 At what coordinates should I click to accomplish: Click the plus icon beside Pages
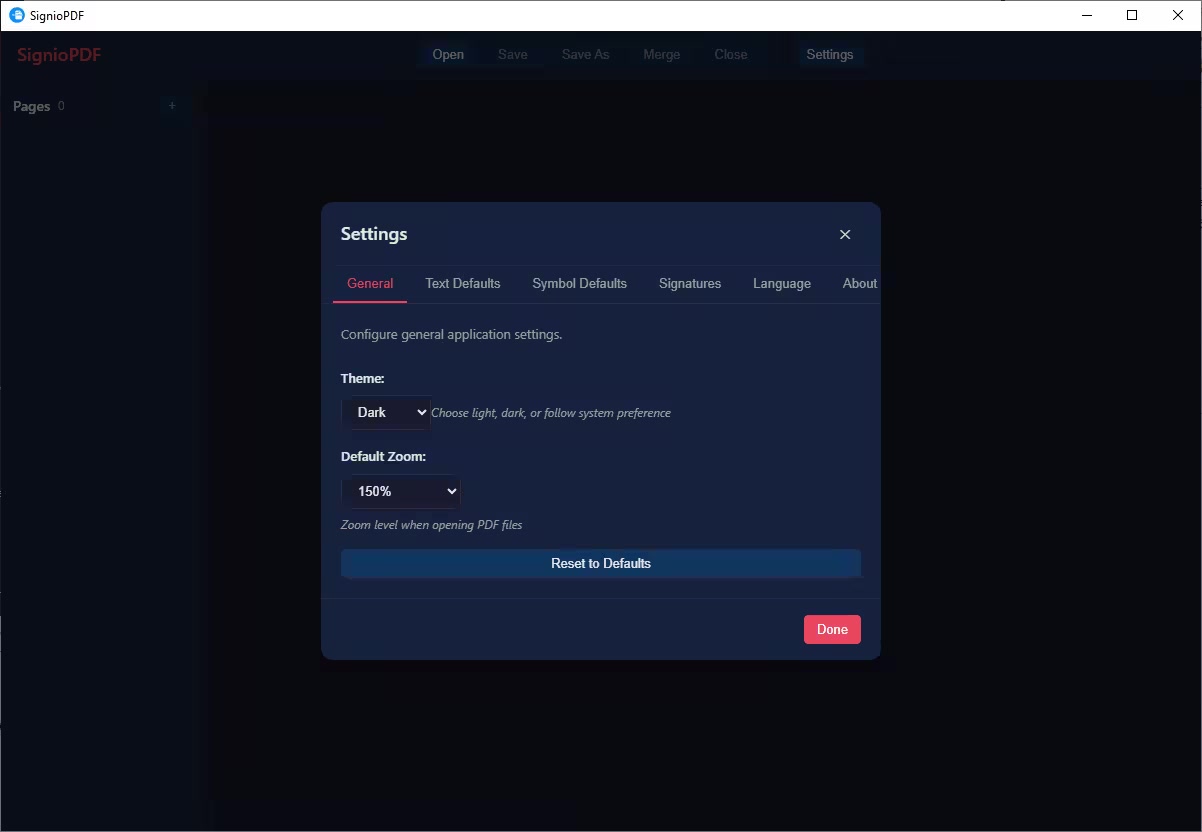pyautogui.click(x=172, y=106)
